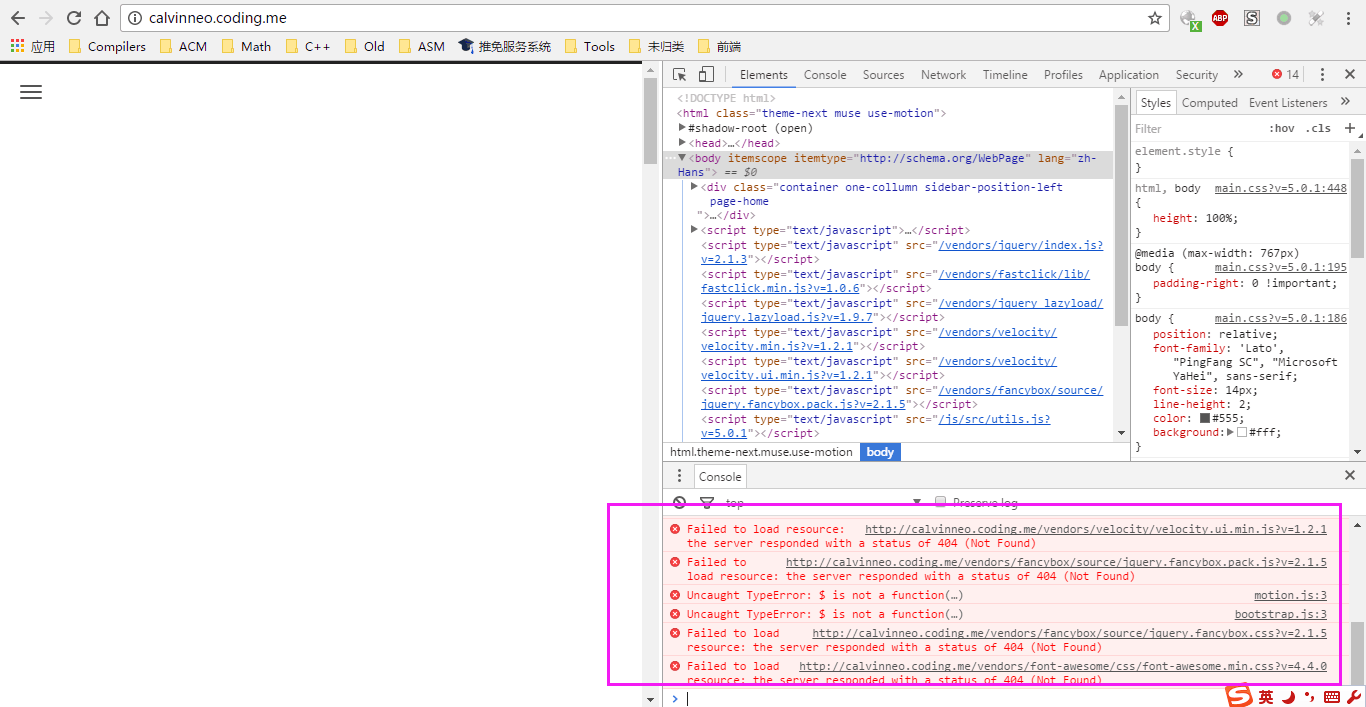Select html.theme-next.muse.use-motion breadcrumb
Screen dimensions: 1366x707
pyautogui.click(x=761, y=452)
